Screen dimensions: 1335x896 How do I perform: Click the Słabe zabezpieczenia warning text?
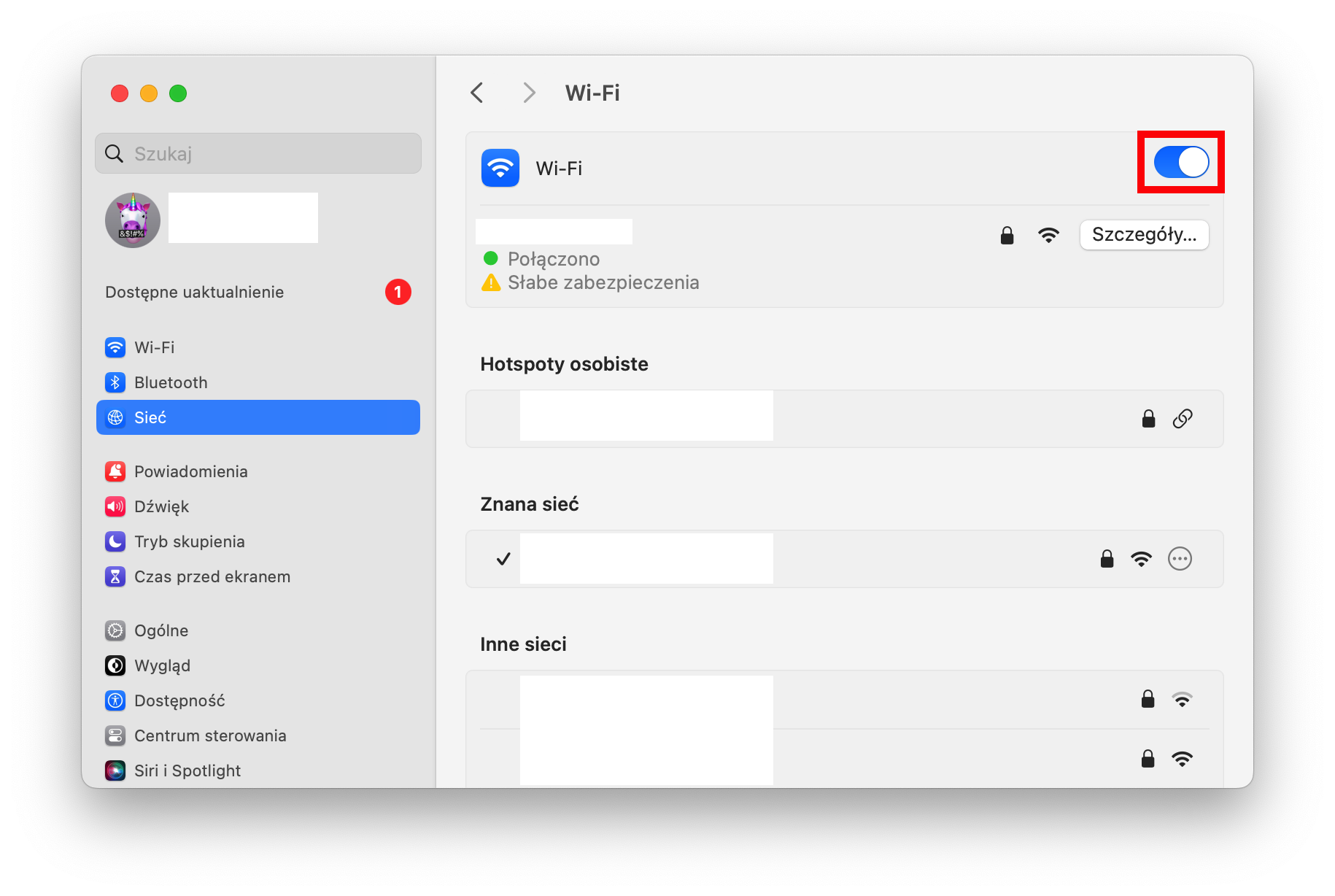click(603, 282)
